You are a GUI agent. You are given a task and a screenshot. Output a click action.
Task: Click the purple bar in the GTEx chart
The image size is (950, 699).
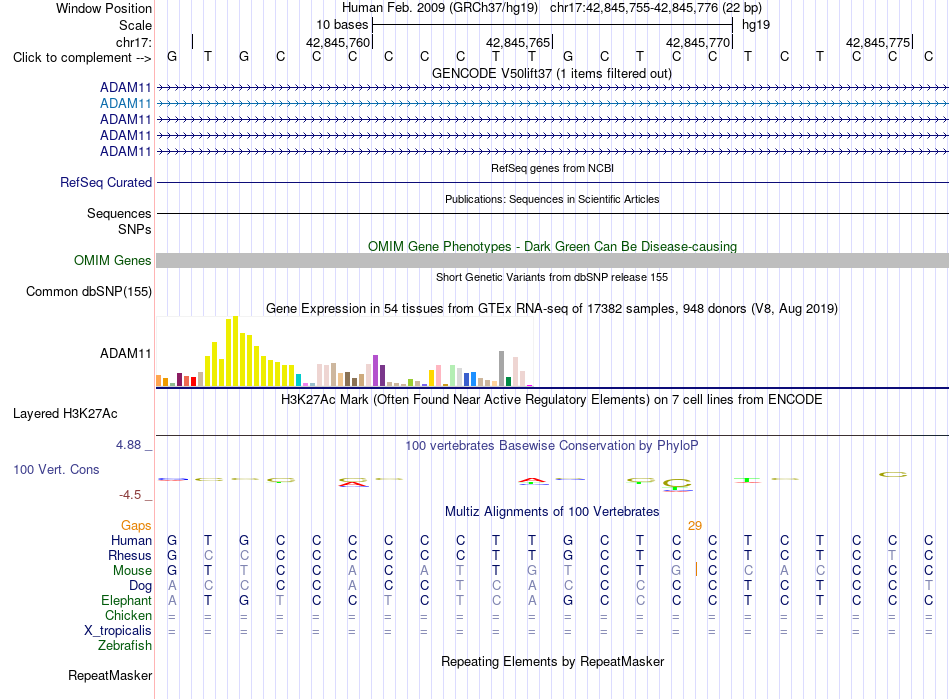tap(376, 371)
